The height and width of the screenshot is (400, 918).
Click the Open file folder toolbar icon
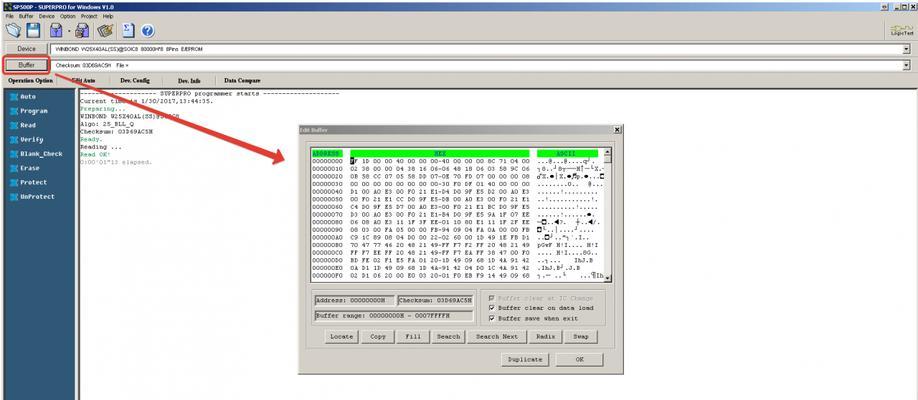(13, 30)
